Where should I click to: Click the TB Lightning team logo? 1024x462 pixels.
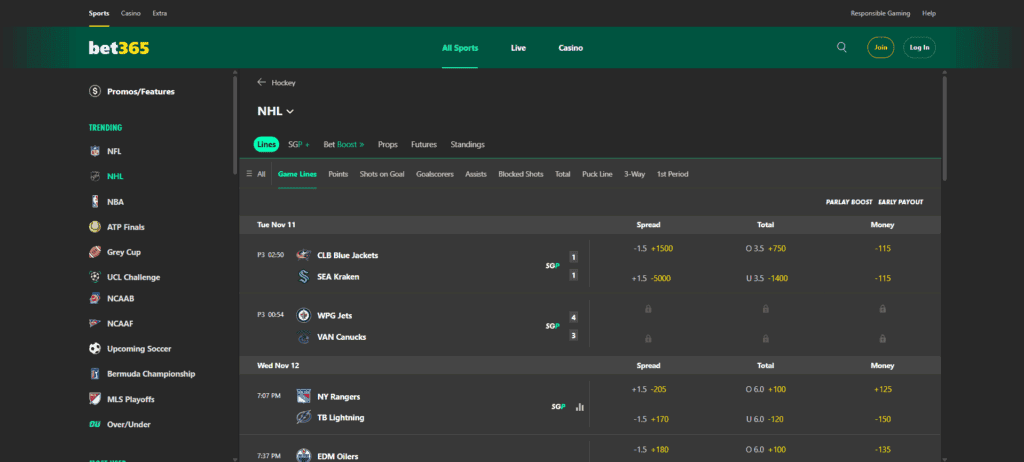click(304, 418)
